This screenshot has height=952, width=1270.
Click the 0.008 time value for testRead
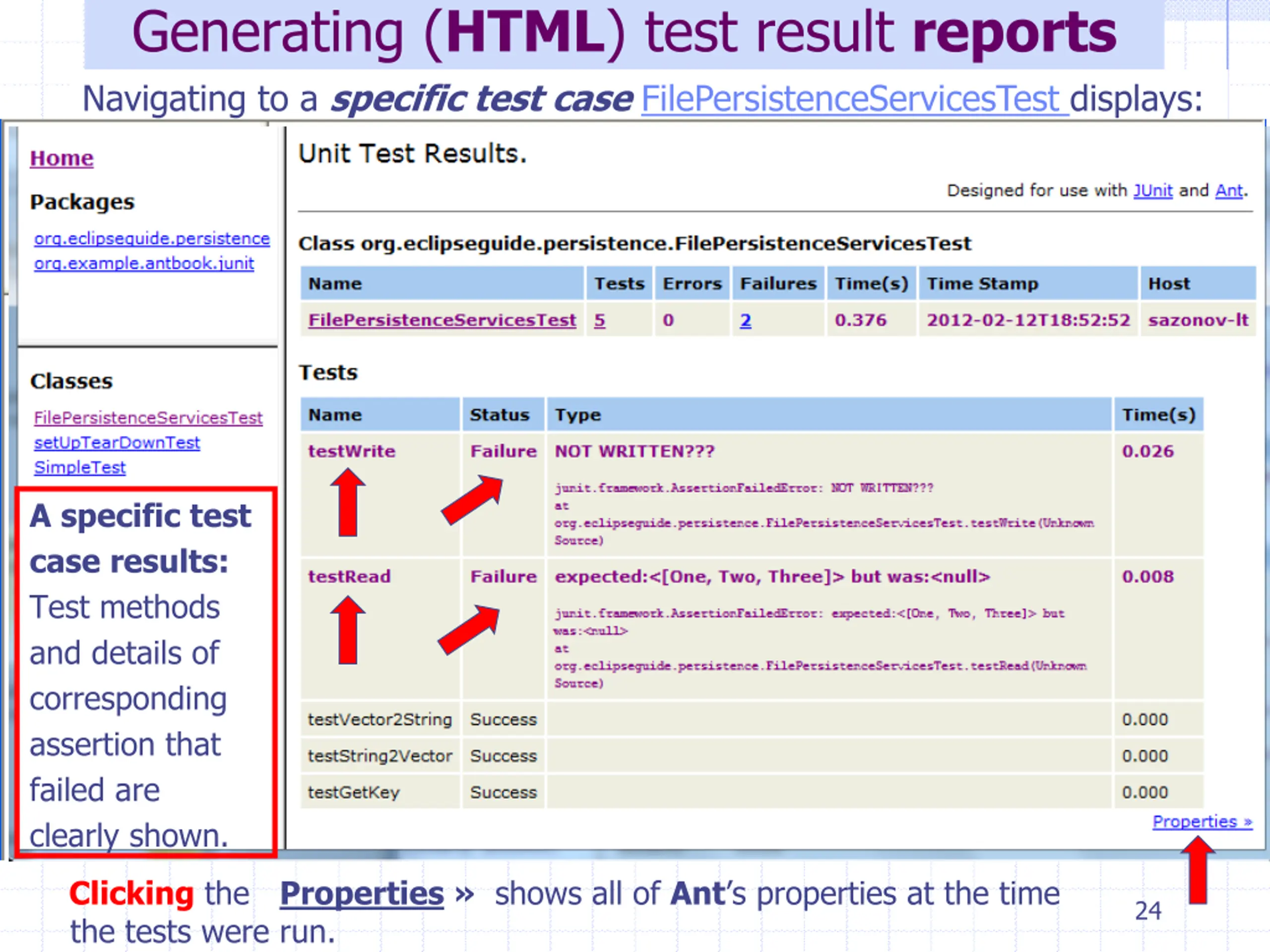point(1147,576)
